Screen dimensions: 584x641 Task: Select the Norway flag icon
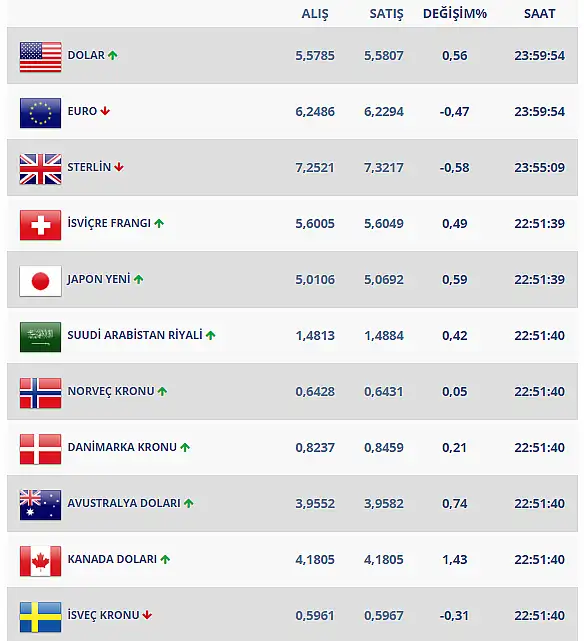coord(40,393)
